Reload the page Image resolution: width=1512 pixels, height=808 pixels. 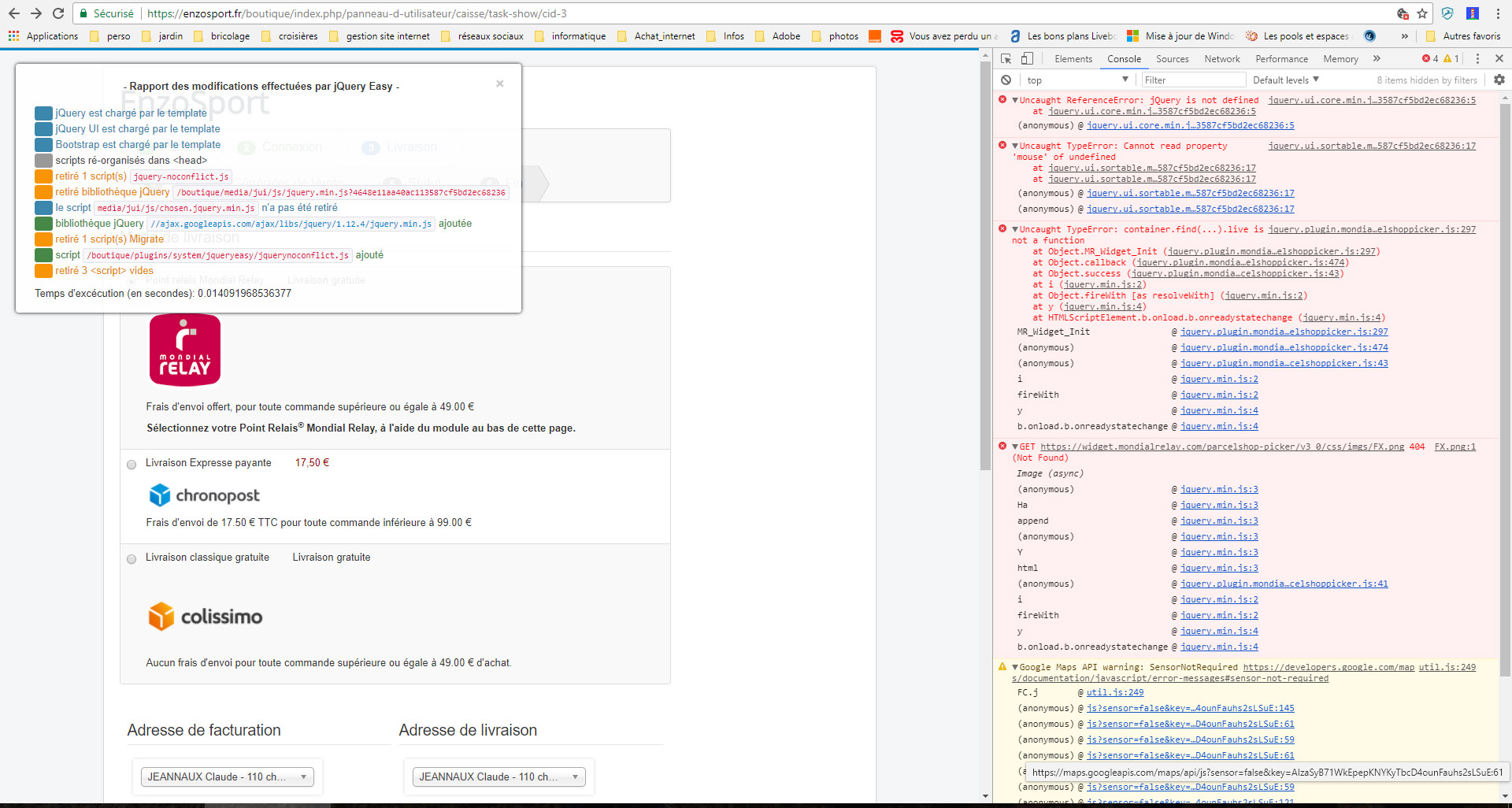pyautogui.click(x=58, y=13)
